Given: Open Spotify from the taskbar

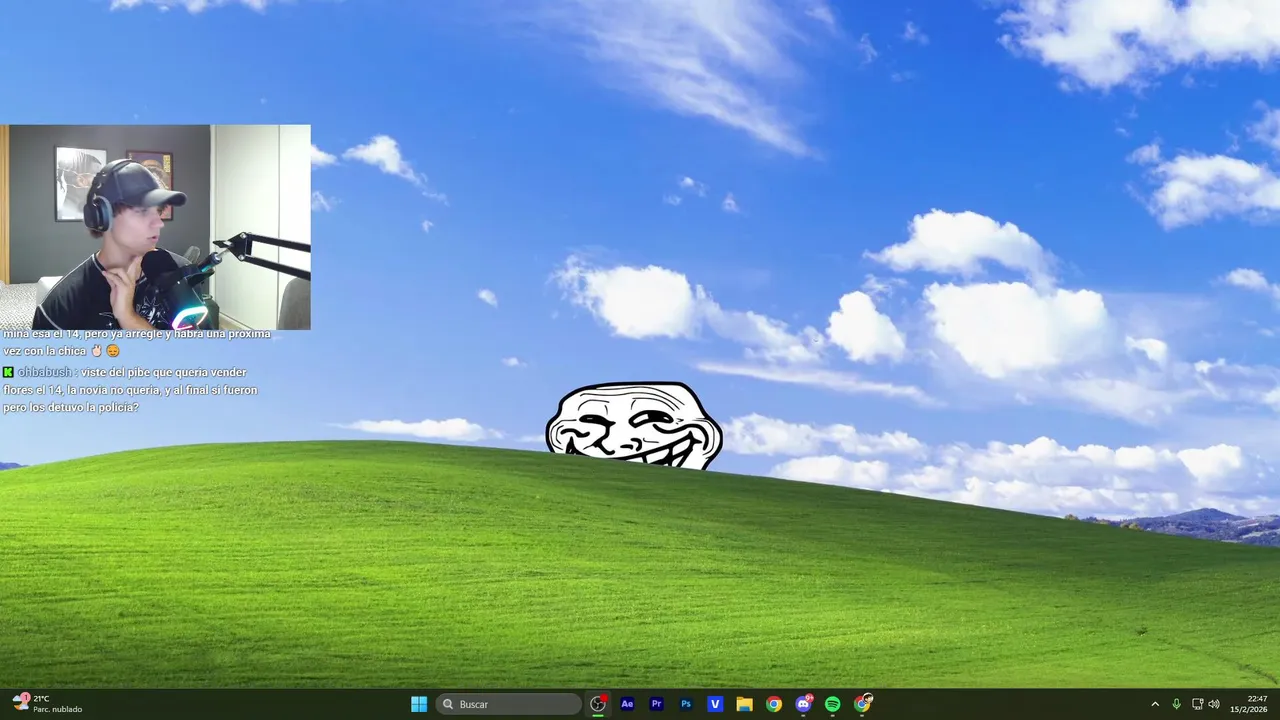Looking at the screenshot, I should [832, 704].
